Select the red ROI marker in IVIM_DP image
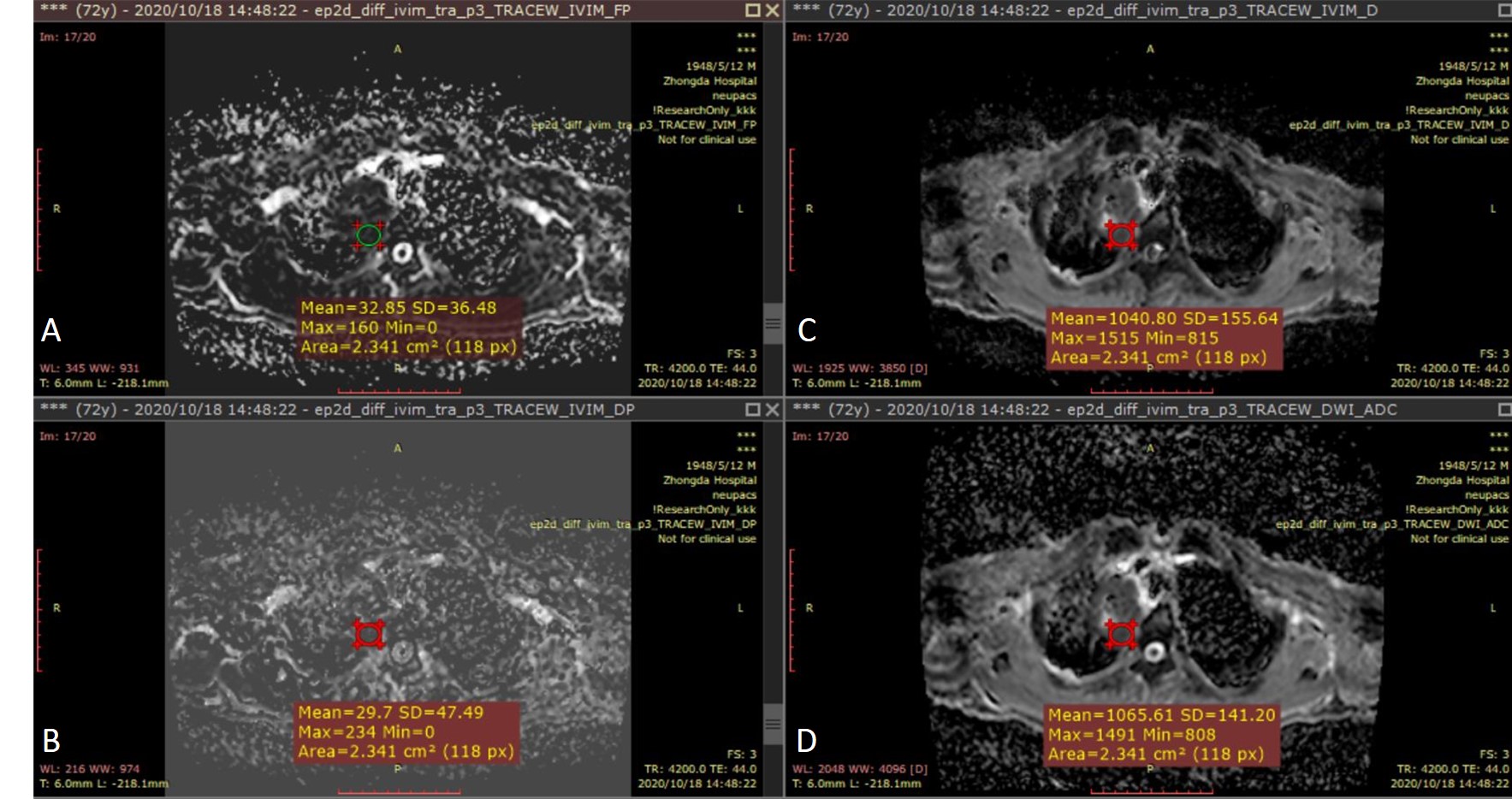 pyautogui.click(x=369, y=634)
